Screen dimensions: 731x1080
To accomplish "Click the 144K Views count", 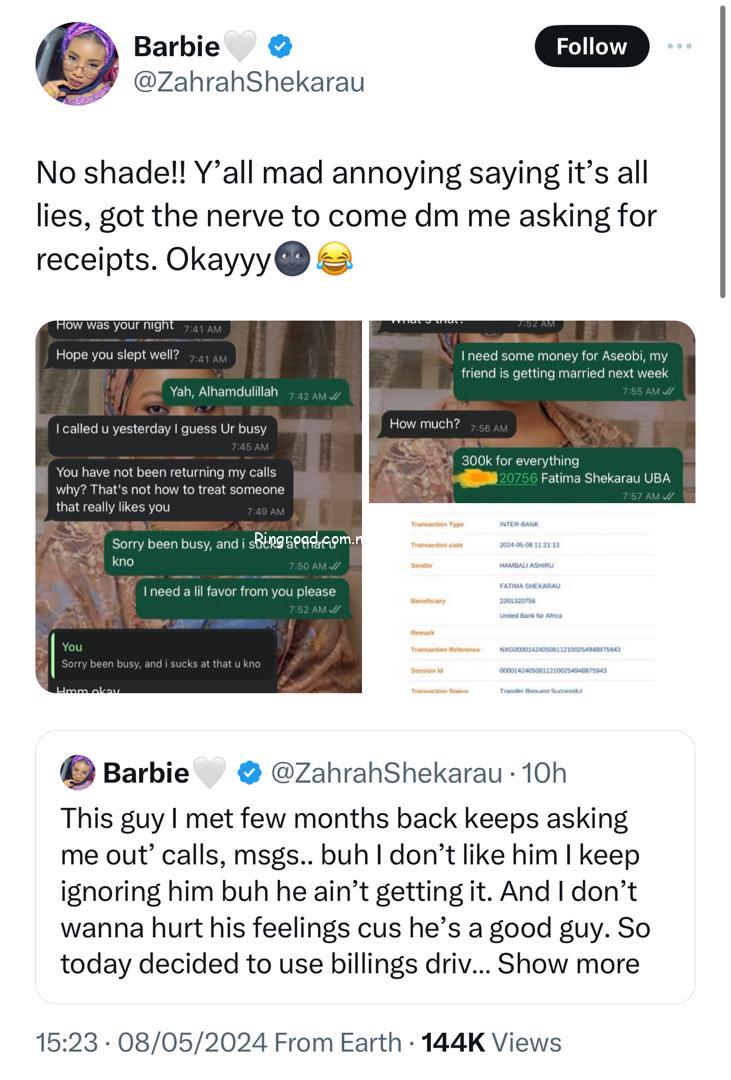I will 491,1042.
